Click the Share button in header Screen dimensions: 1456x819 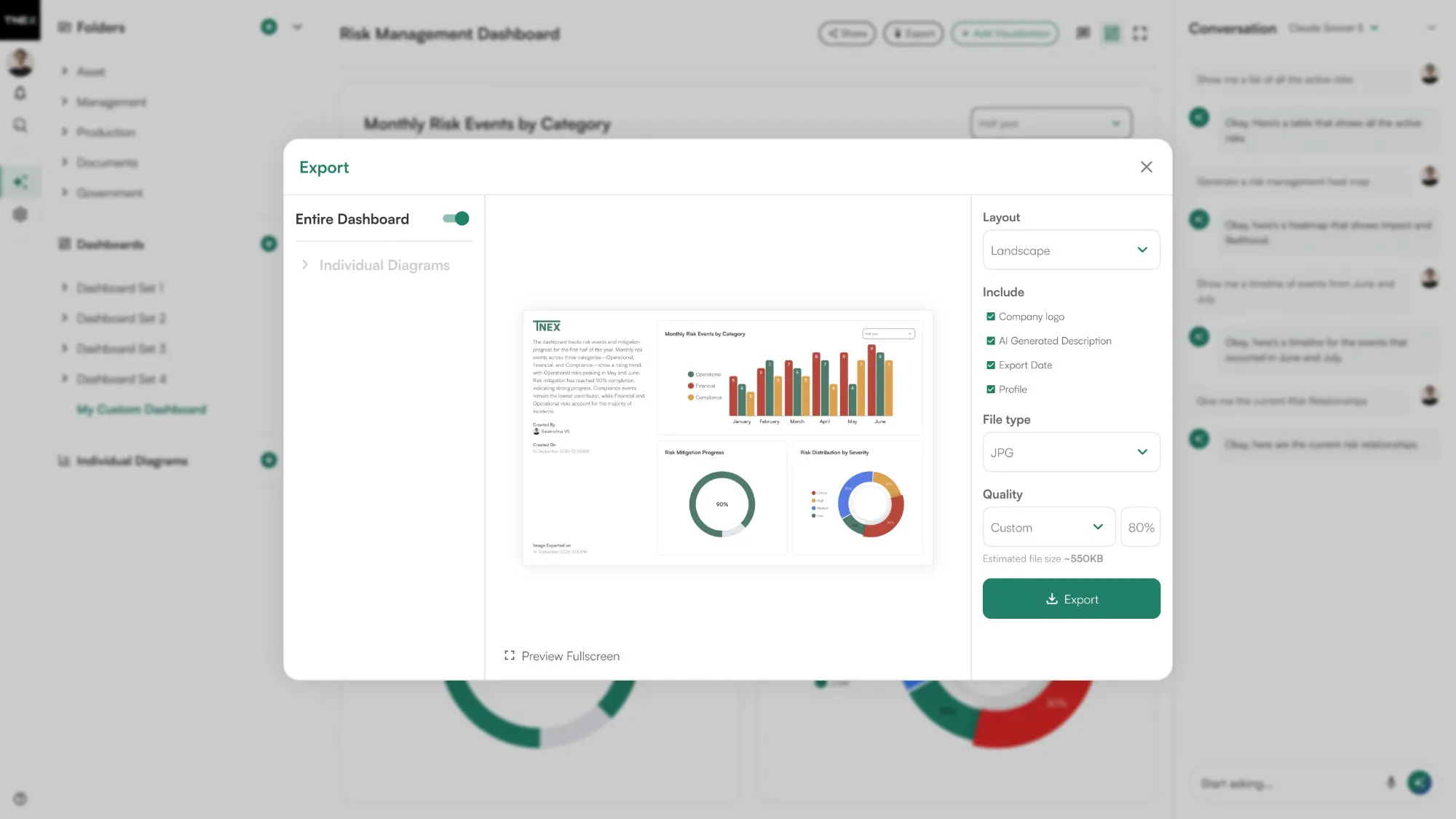coord(847,33)
